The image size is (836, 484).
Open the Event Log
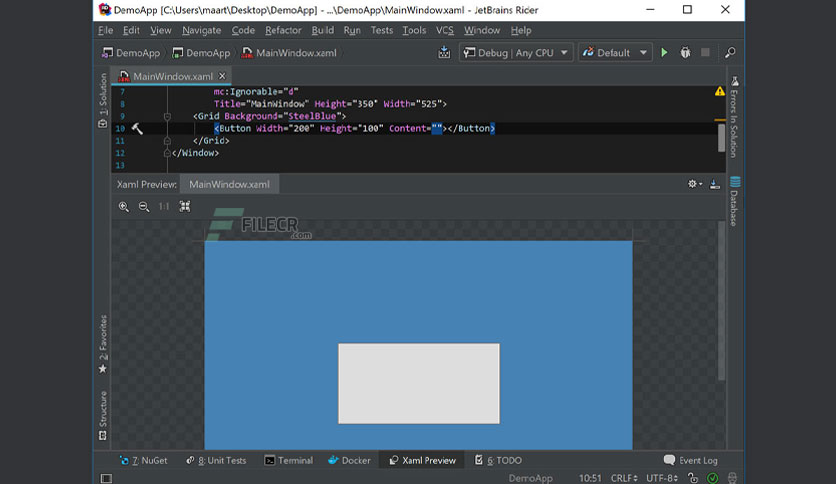pos(690,461)
